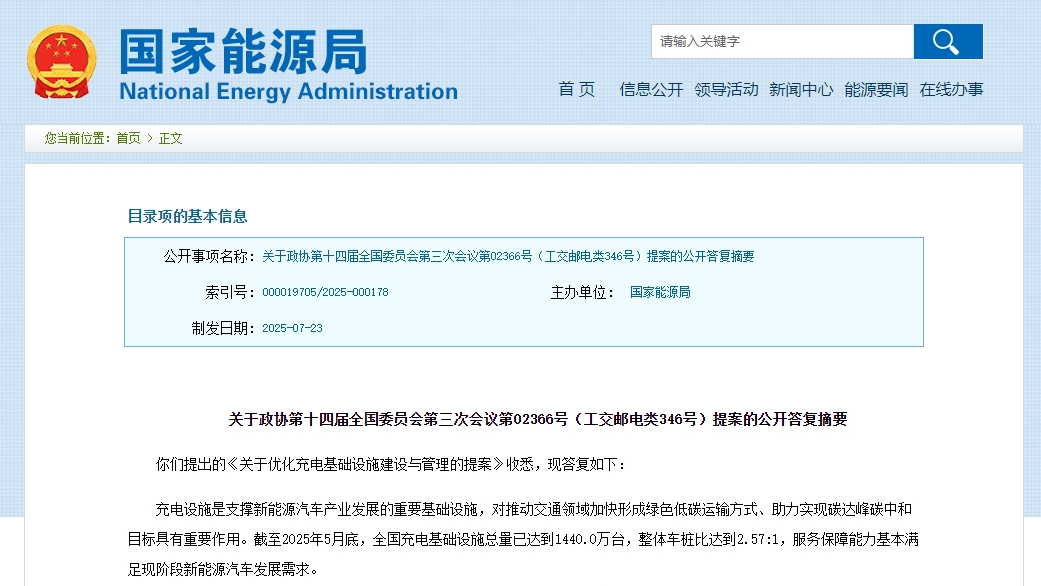Focus the keyword search input field
The height and width of the screenshot is (586, 1041).
[x=782, y=42]
